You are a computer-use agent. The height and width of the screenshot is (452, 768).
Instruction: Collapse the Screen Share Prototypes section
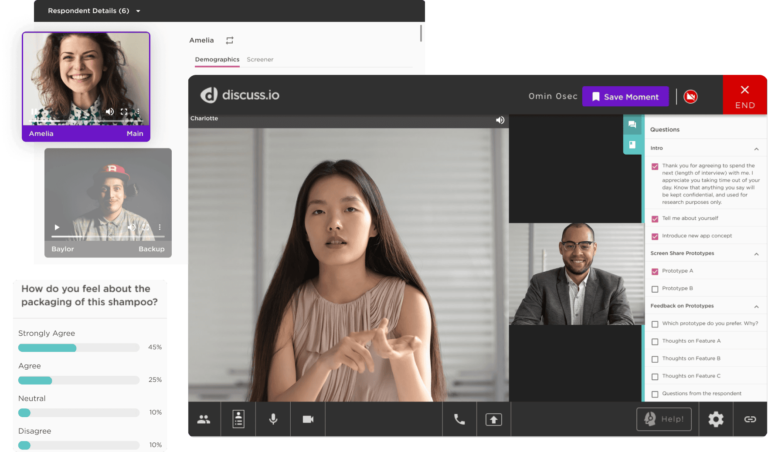point(756,253)
